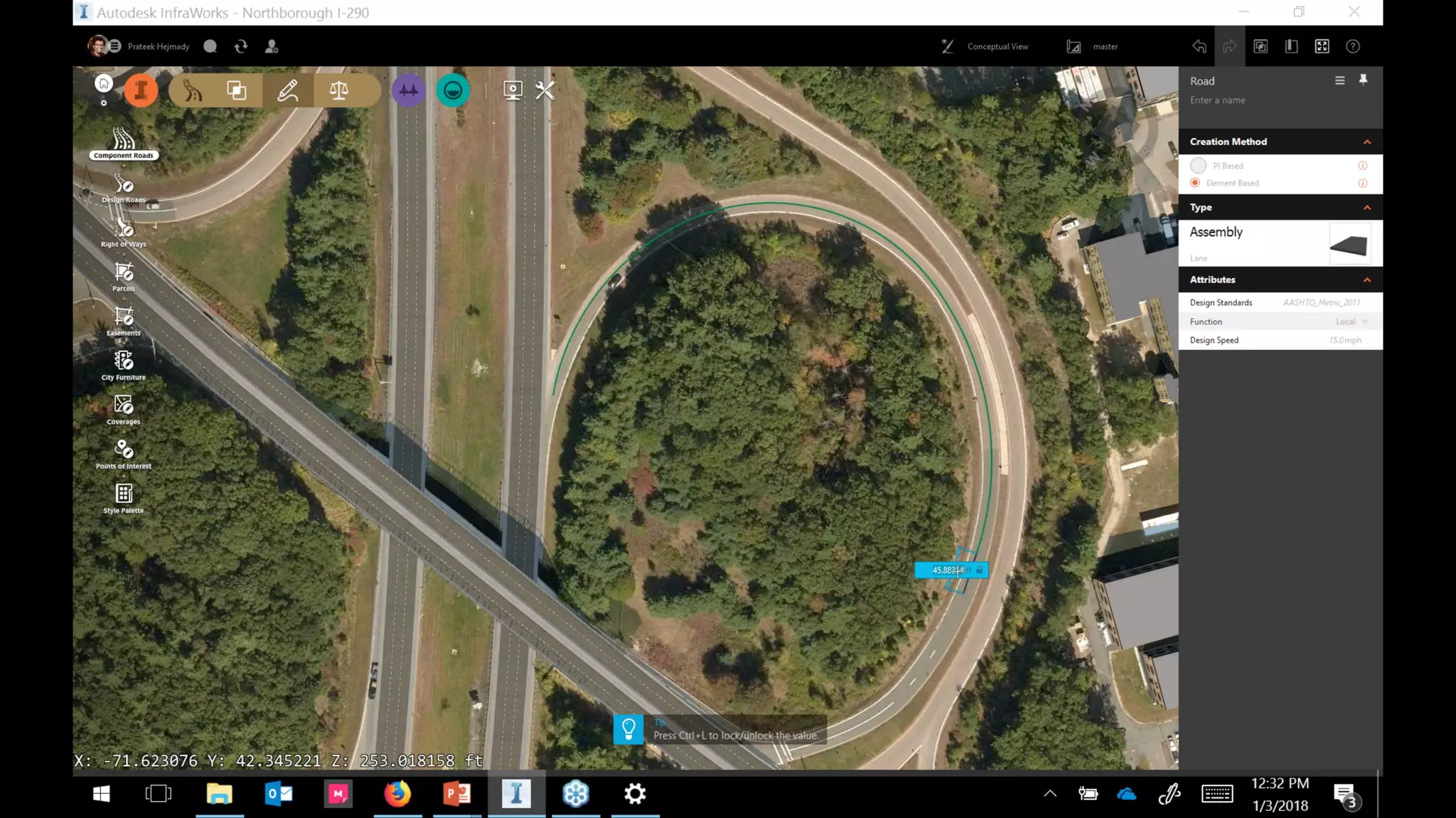The width and height of the screenshot is (1456, 818).
Task: Click the 45.883 ft length input box
Action: (x=951, y=570)
